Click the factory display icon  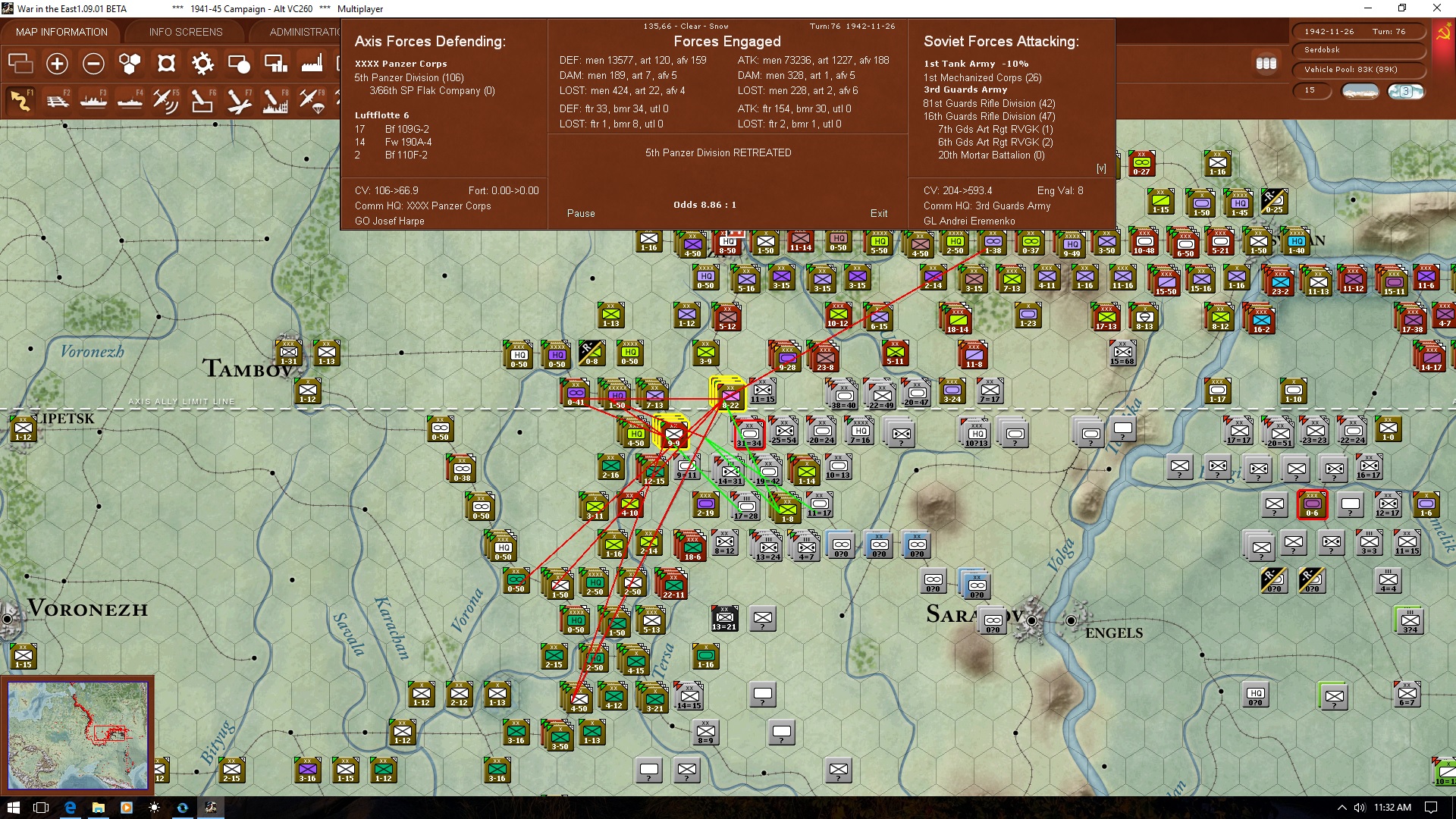pyautogui.click(x=312, y=64)
